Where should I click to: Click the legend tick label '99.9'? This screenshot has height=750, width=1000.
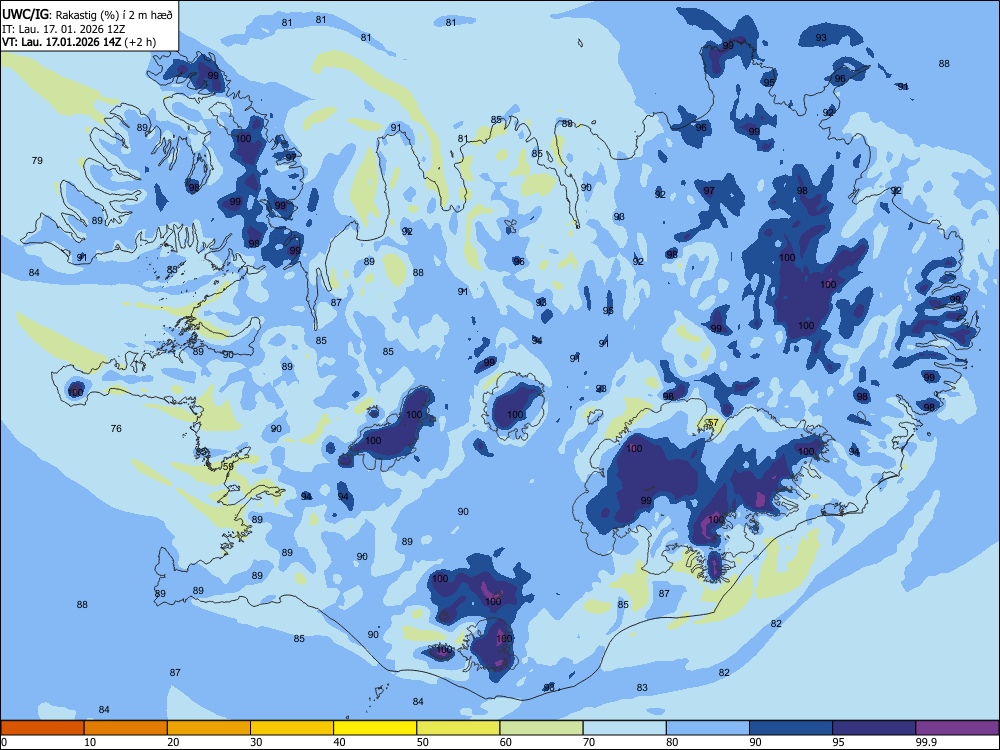pos(926,742)
